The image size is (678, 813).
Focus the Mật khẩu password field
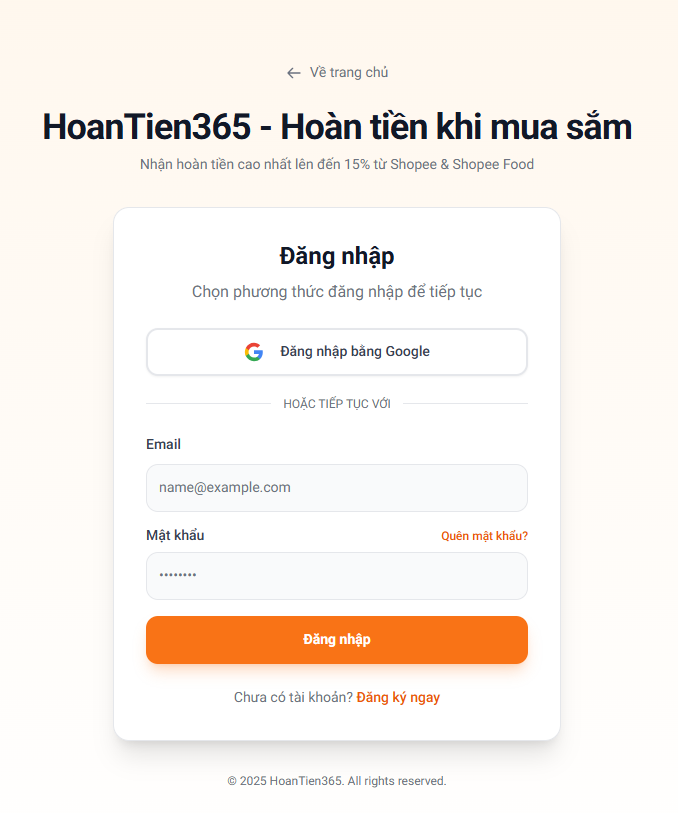click(x=337, y=576)
